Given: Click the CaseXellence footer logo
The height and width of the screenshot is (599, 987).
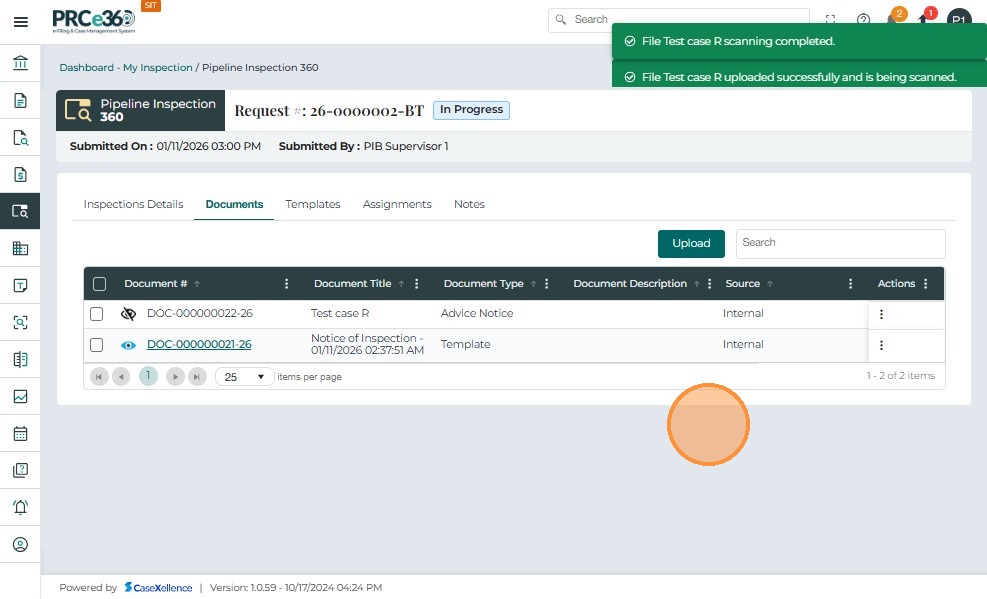Looking at the screenshot, I should point(158,588).
